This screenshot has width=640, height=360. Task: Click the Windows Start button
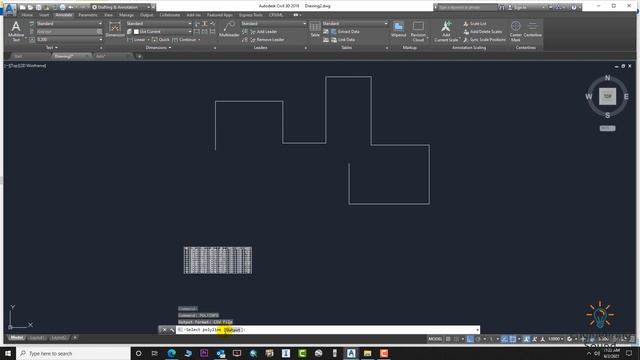pos(8,353)
